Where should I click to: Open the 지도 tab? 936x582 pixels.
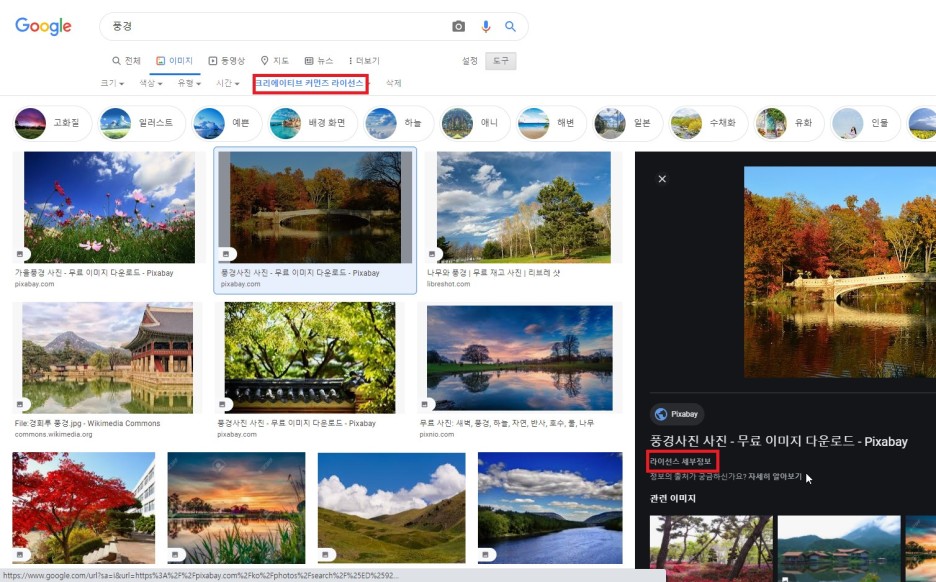point(275,61)
